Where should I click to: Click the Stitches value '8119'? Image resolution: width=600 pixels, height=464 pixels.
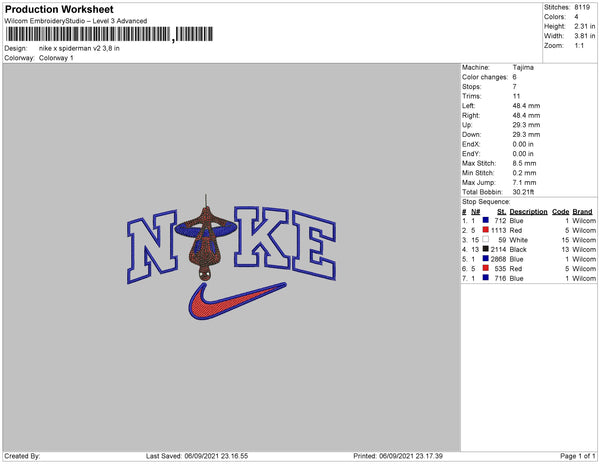[582, 7]
